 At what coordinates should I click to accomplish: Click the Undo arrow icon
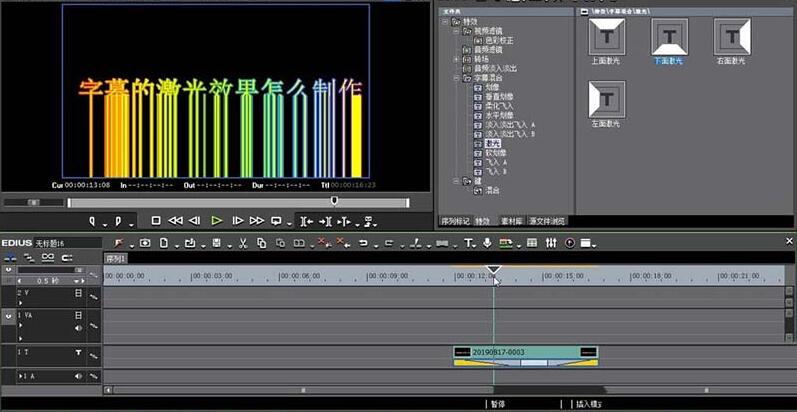363,243
